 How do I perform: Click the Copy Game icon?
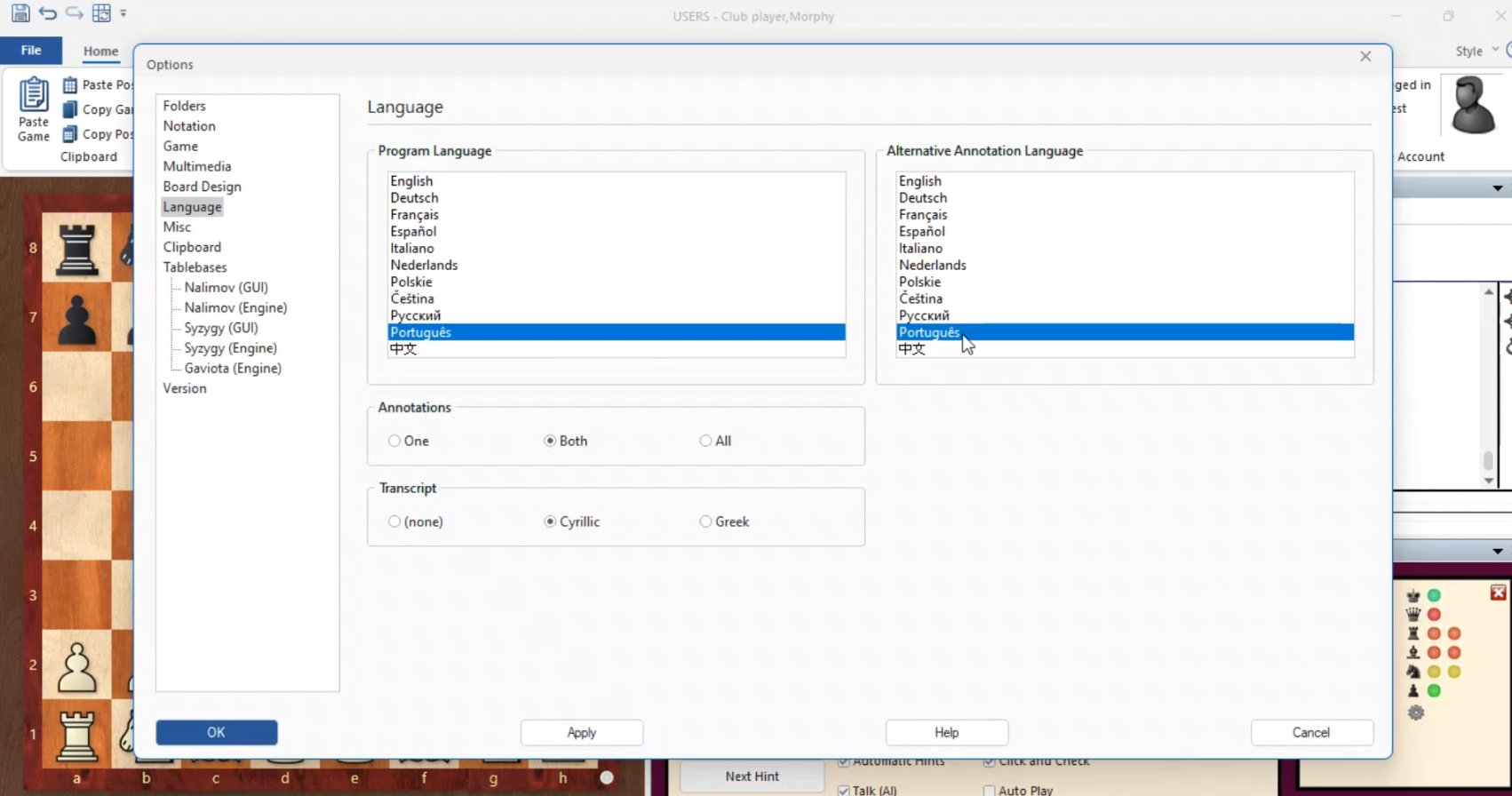tap(70, 109)
